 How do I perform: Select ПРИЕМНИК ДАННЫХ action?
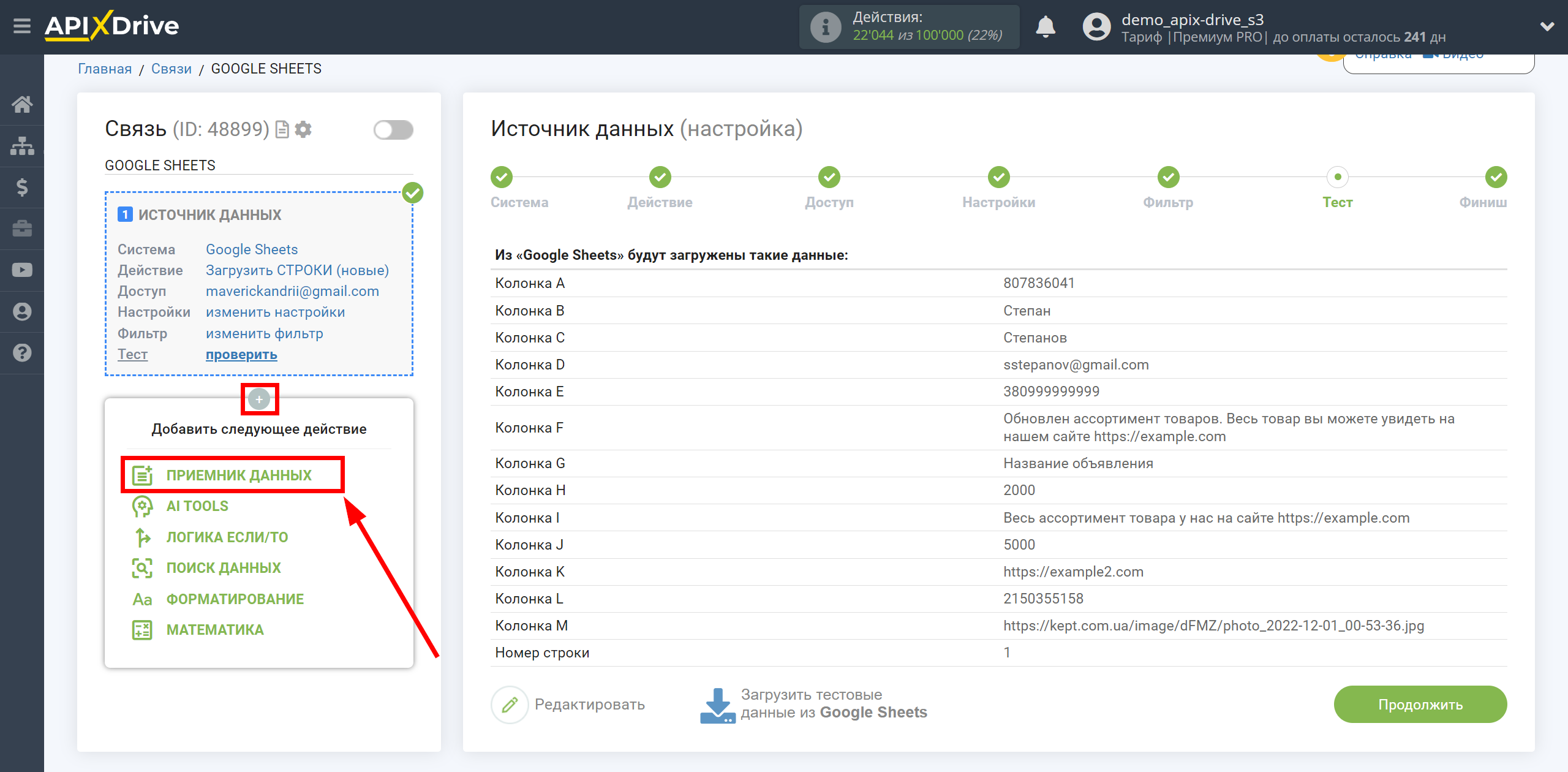pyautogui.click(x=239, y=475)
